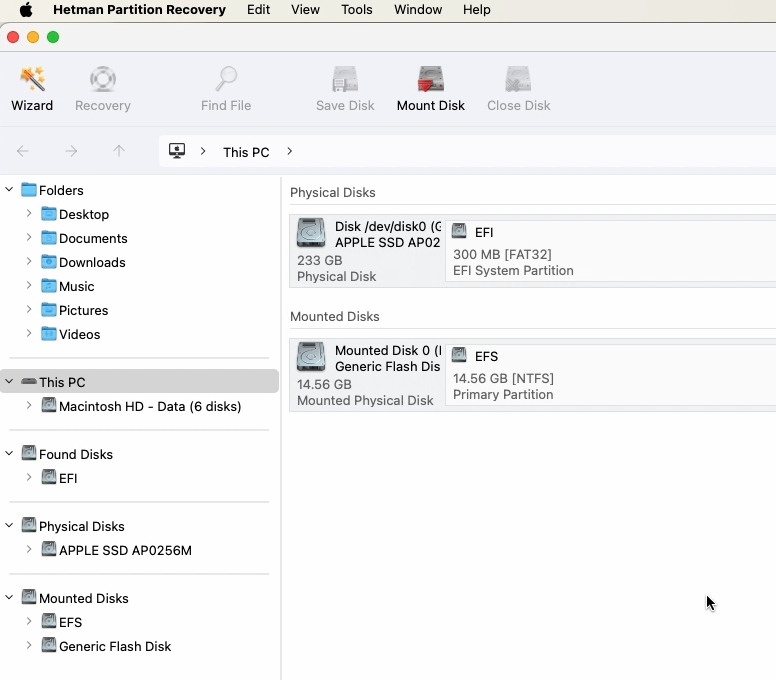
Task: Expand the EFI node under Found Disks
Action: [29, 478]
